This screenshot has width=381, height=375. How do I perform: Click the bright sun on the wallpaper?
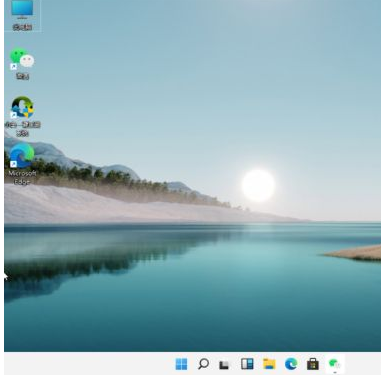click(x=258, y=185)
